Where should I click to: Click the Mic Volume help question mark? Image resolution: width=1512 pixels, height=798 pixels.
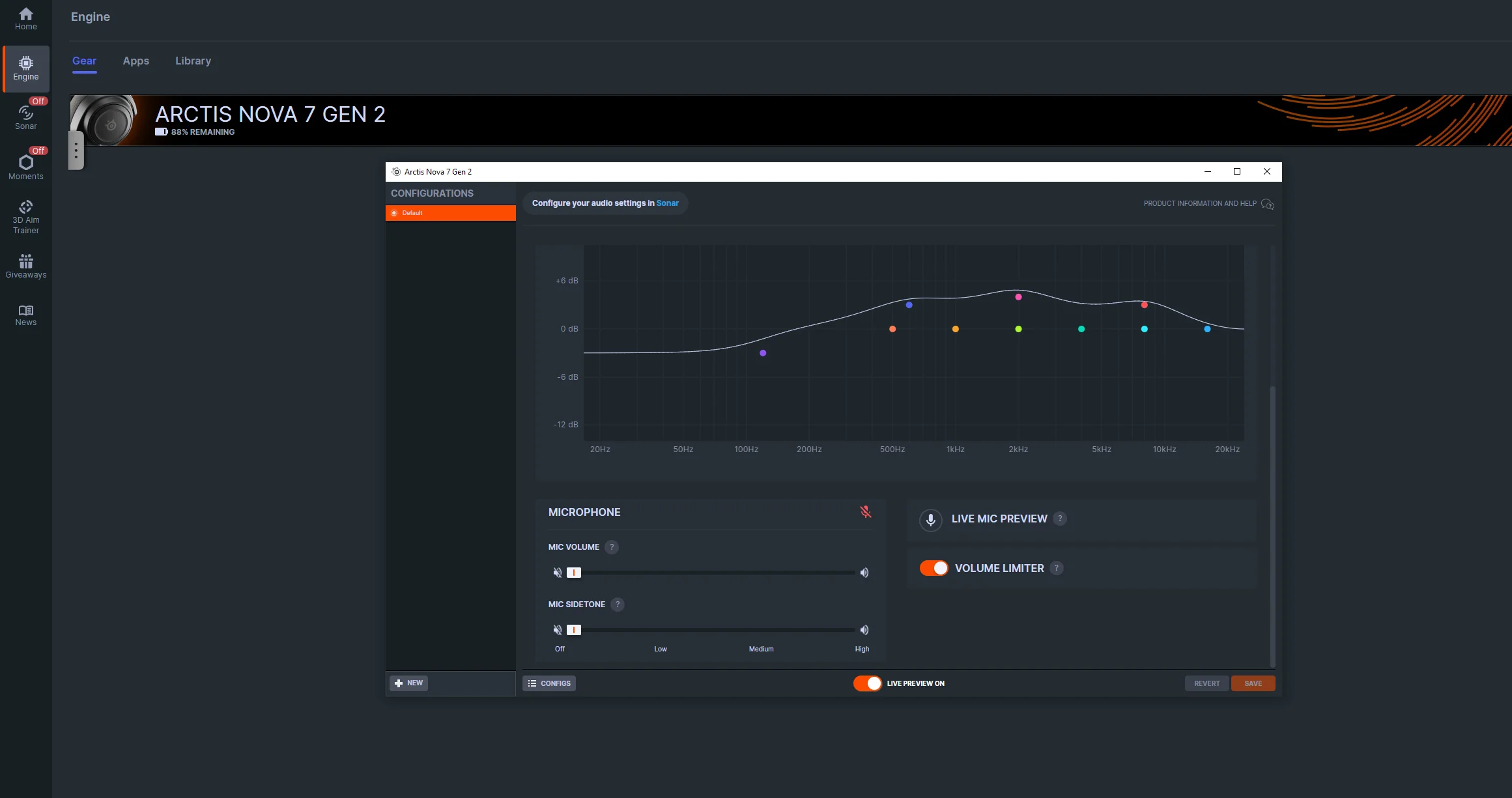(x=611, y=547)
